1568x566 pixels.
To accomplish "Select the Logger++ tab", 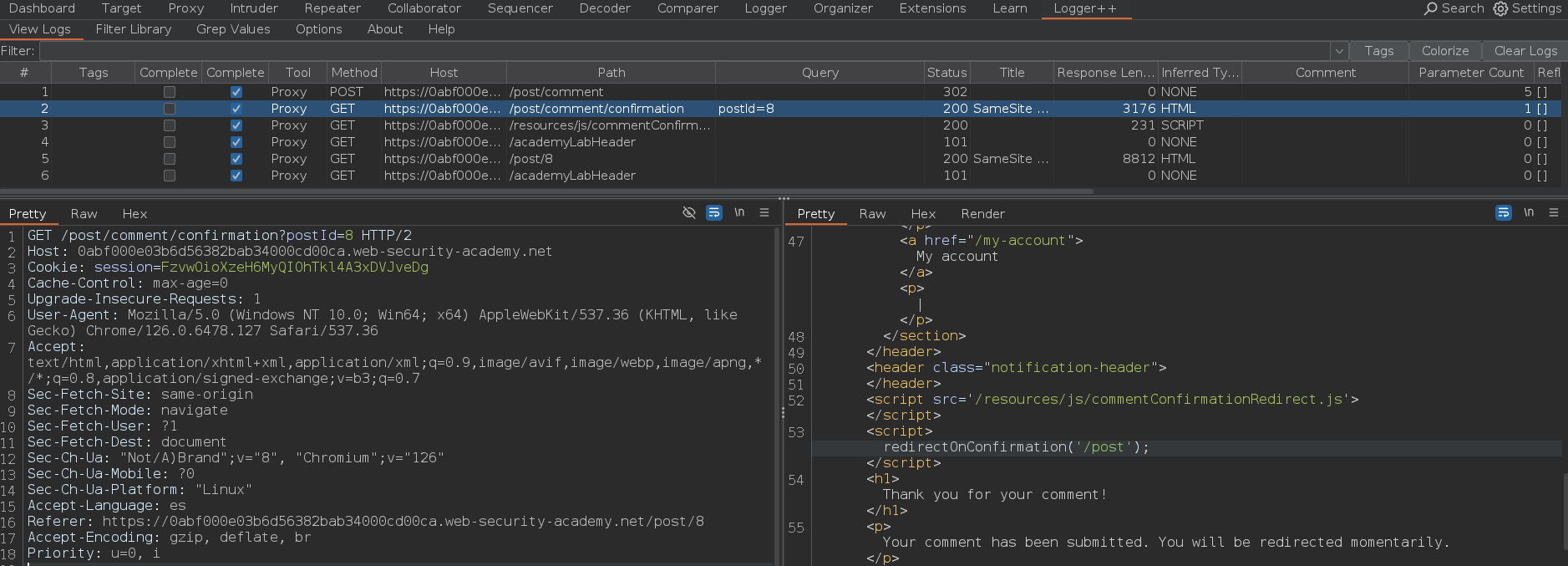I will coord(1085,8).
